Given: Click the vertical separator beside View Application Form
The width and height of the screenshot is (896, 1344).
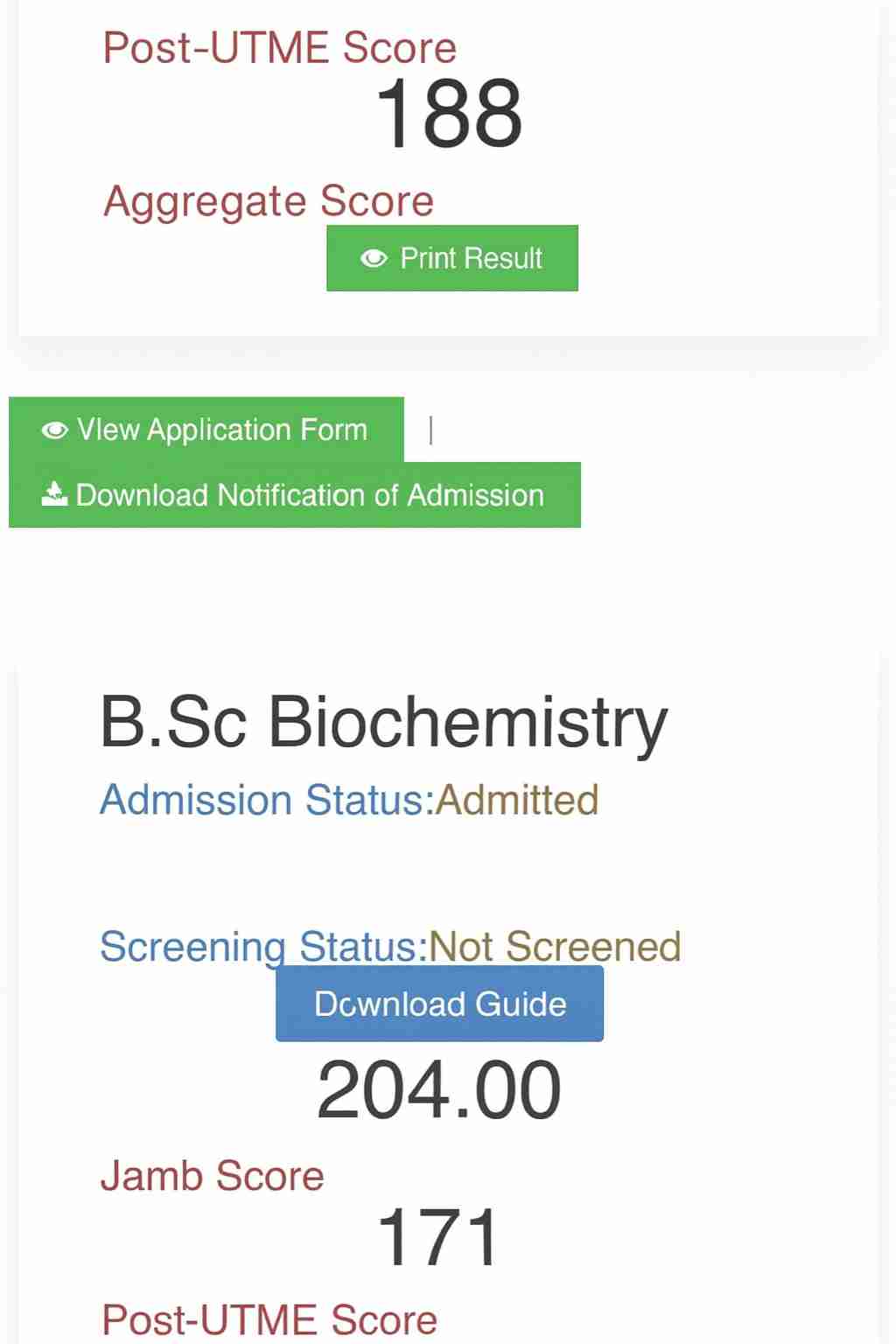Looking at the screenshot, I should 430,430.
